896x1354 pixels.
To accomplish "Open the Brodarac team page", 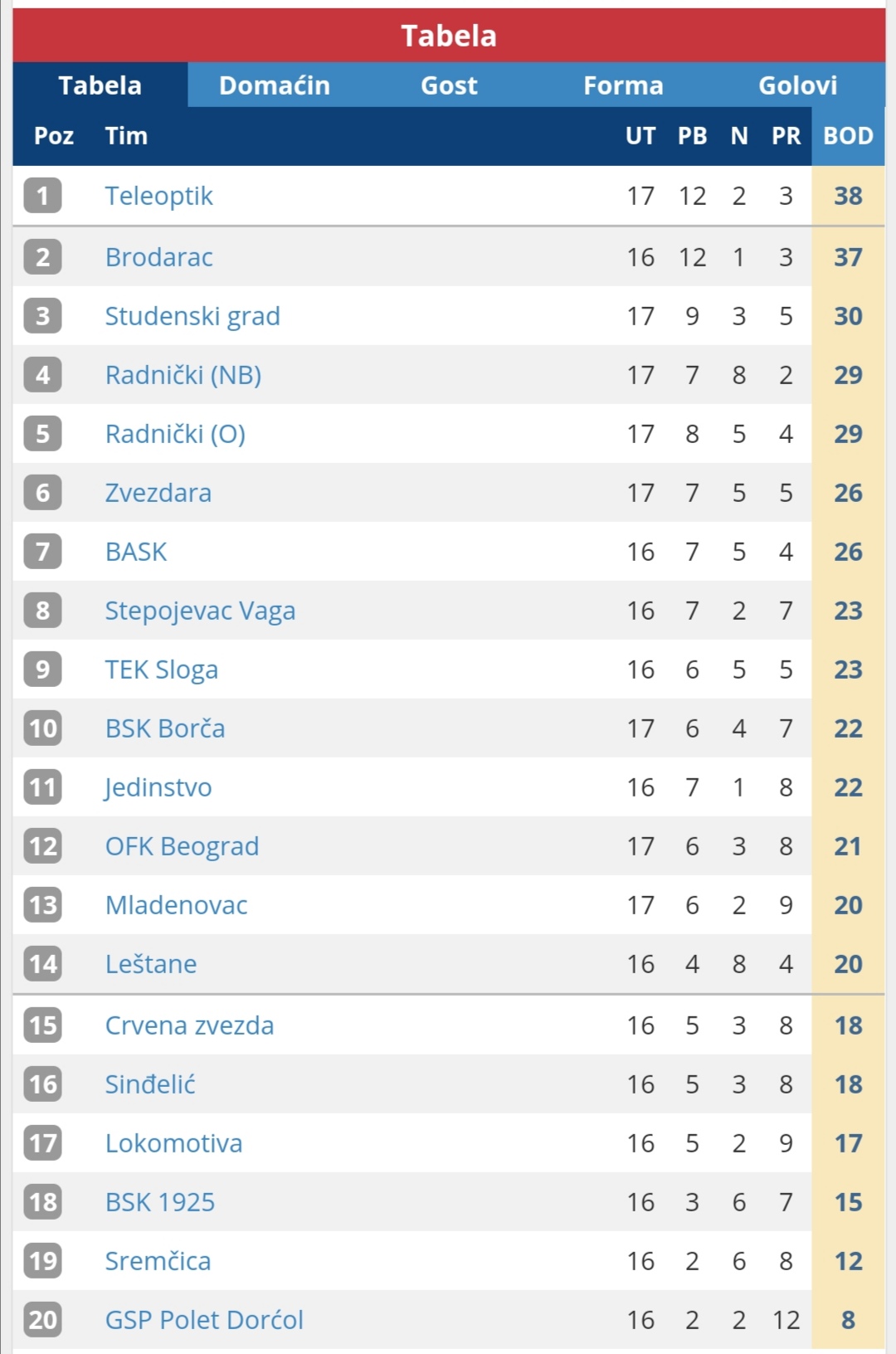I will pyautogui.click(x=158, y=257).
